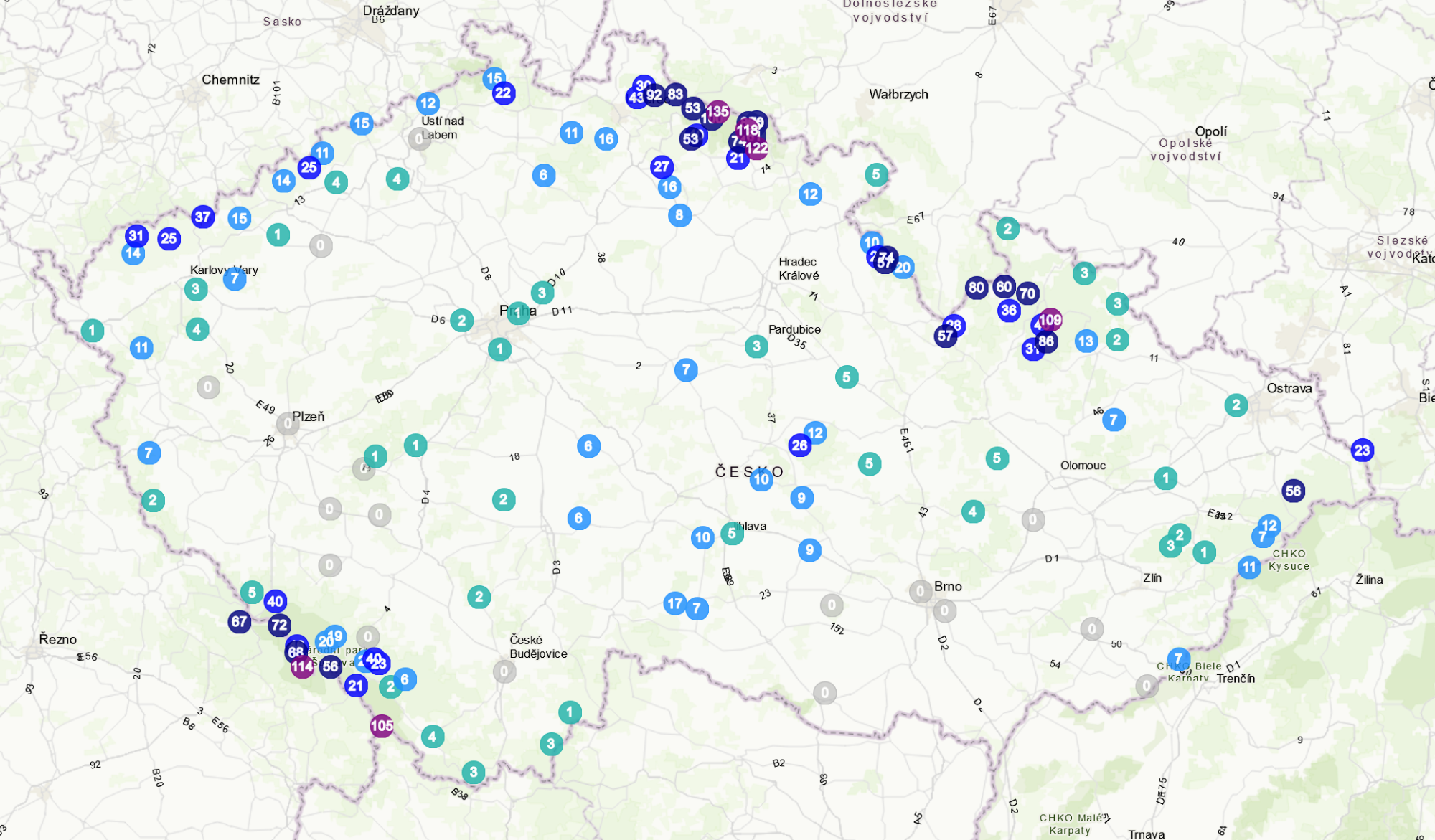Select the blue 37 marker
This screenshot has height=840, width=1435.
[203, 217]
